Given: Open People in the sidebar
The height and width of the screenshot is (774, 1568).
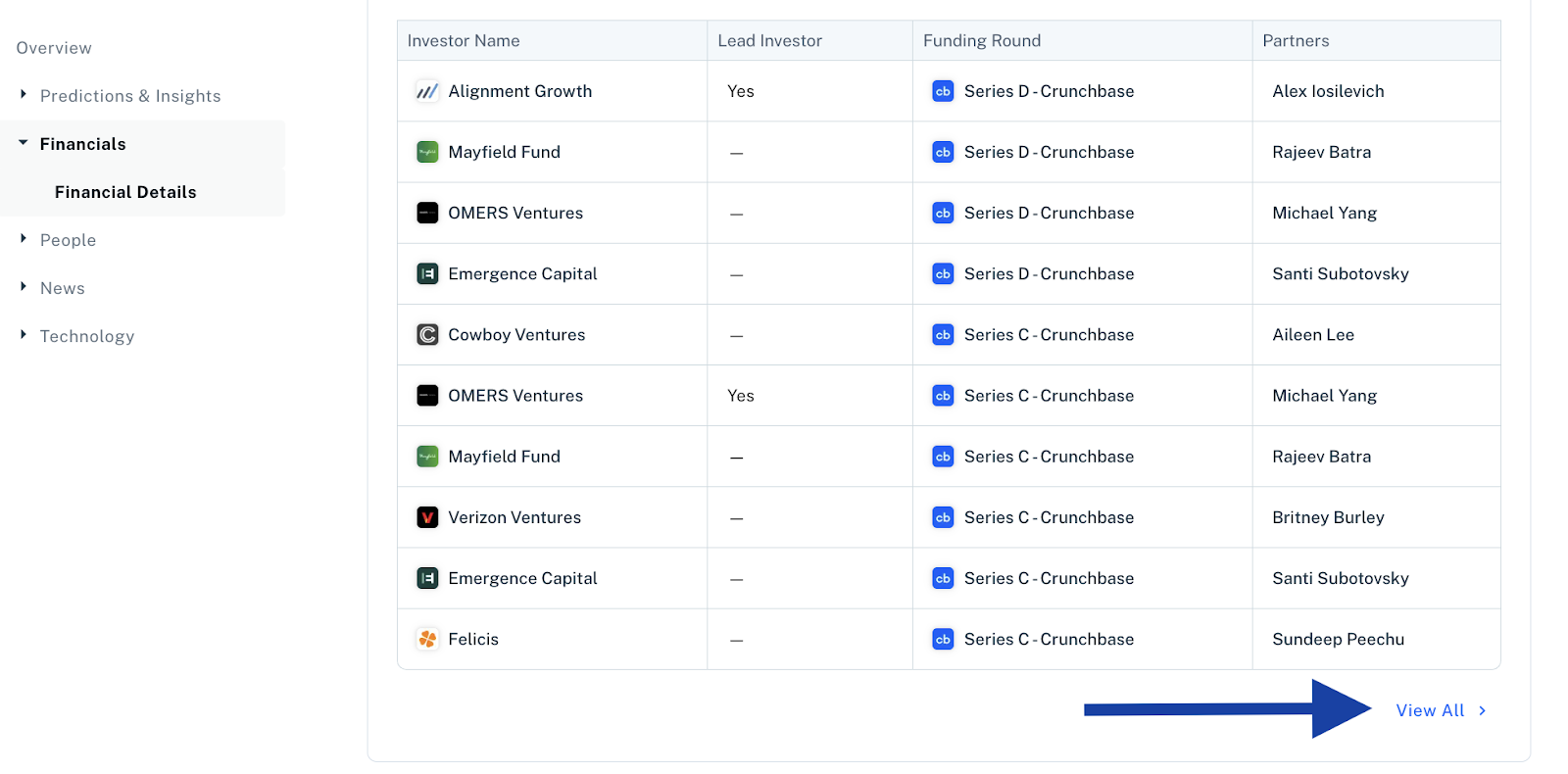Looking at the screenshot, I should (68, 240).
